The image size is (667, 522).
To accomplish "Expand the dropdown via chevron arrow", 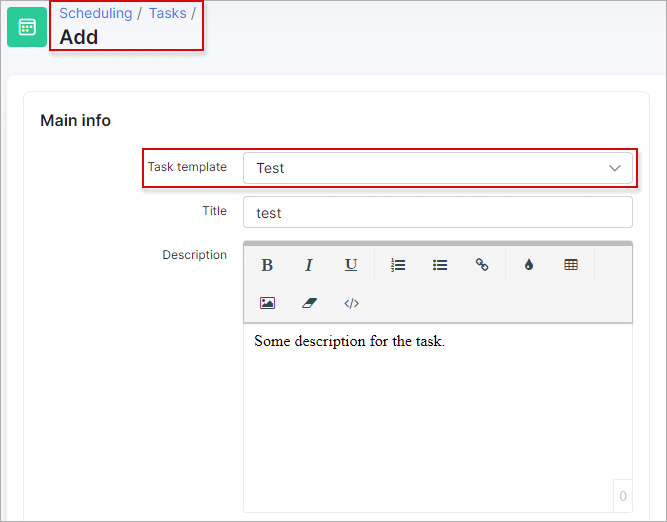I will pos(614,168).
